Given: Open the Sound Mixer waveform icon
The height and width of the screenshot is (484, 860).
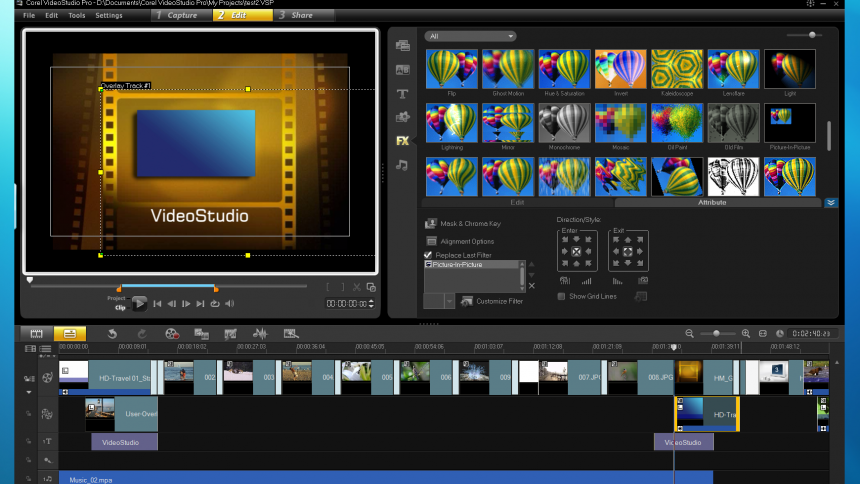Looking at the screenshot, I should click(x=260, y=334).
